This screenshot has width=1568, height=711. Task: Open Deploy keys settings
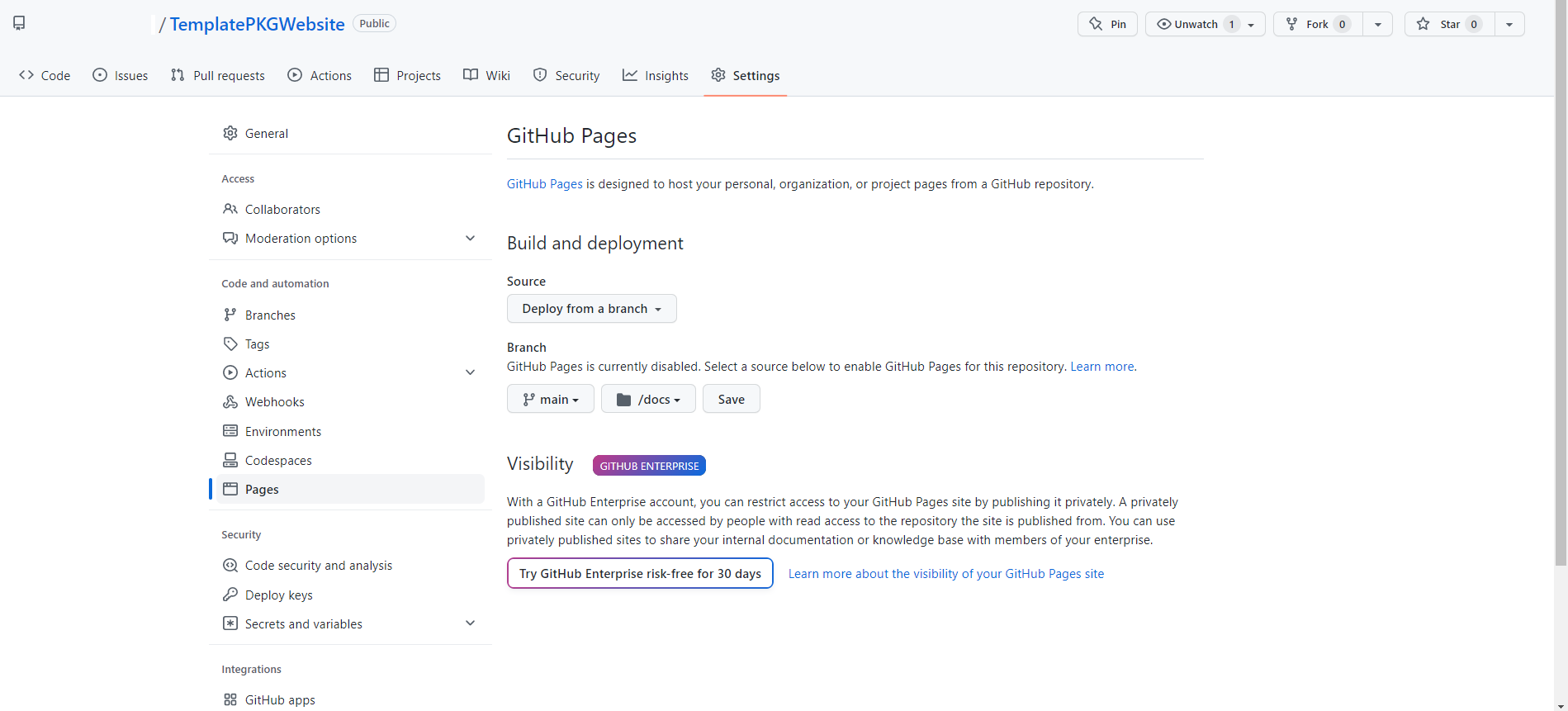coord(350,595)
